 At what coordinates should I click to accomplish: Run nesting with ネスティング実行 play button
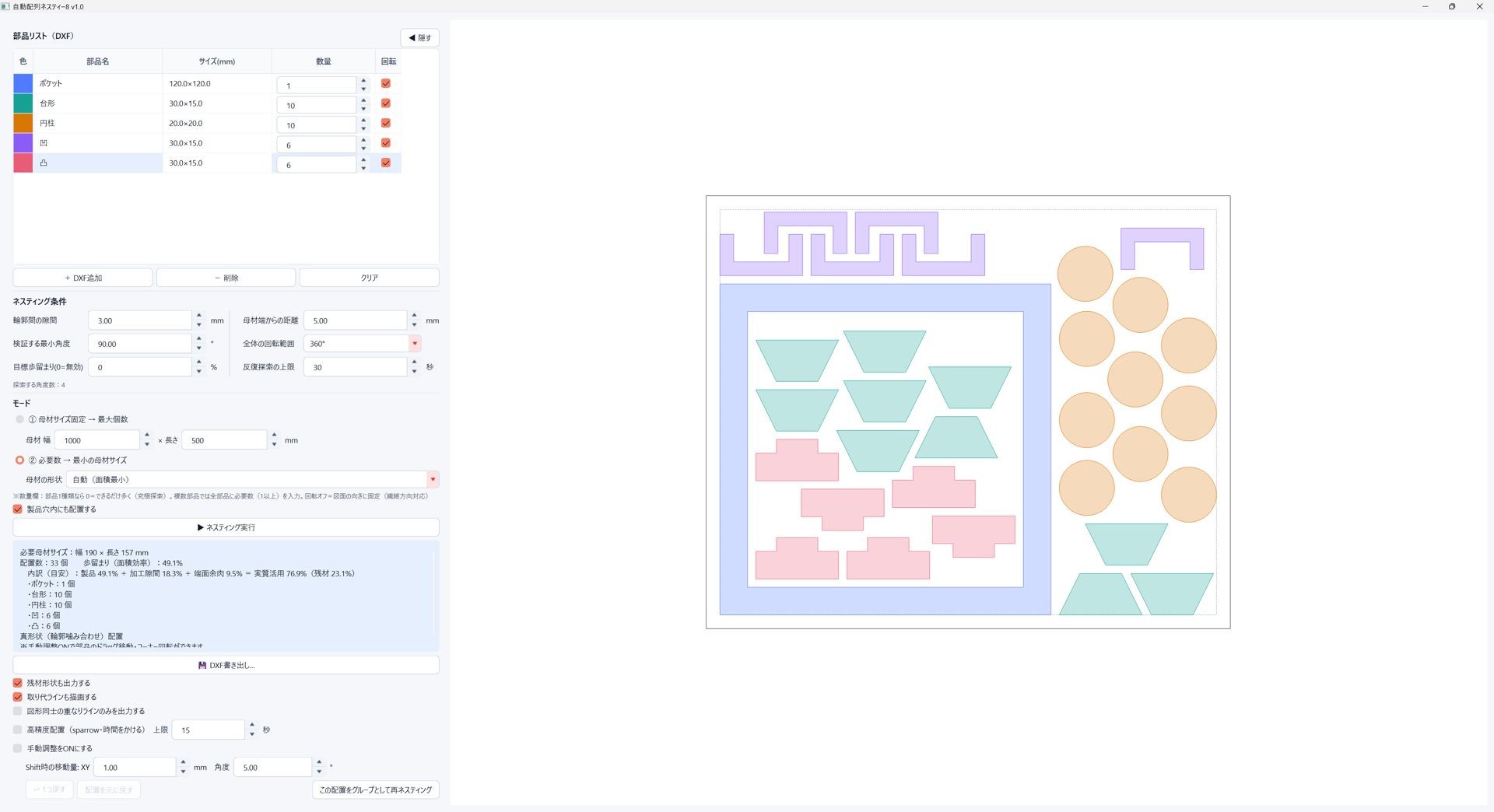(226, 527)
